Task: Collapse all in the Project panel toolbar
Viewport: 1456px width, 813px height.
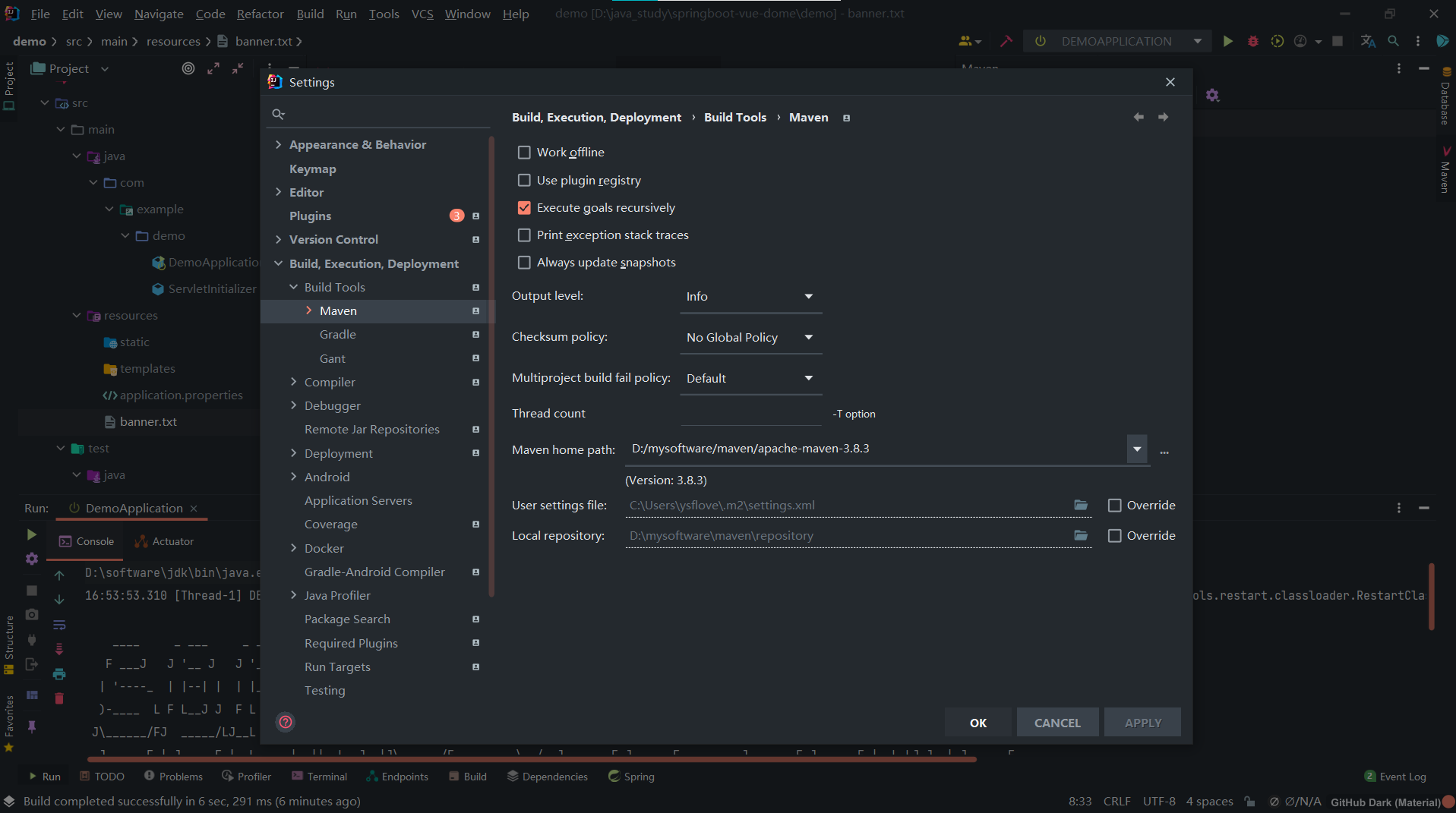Action: pos(238,68)
